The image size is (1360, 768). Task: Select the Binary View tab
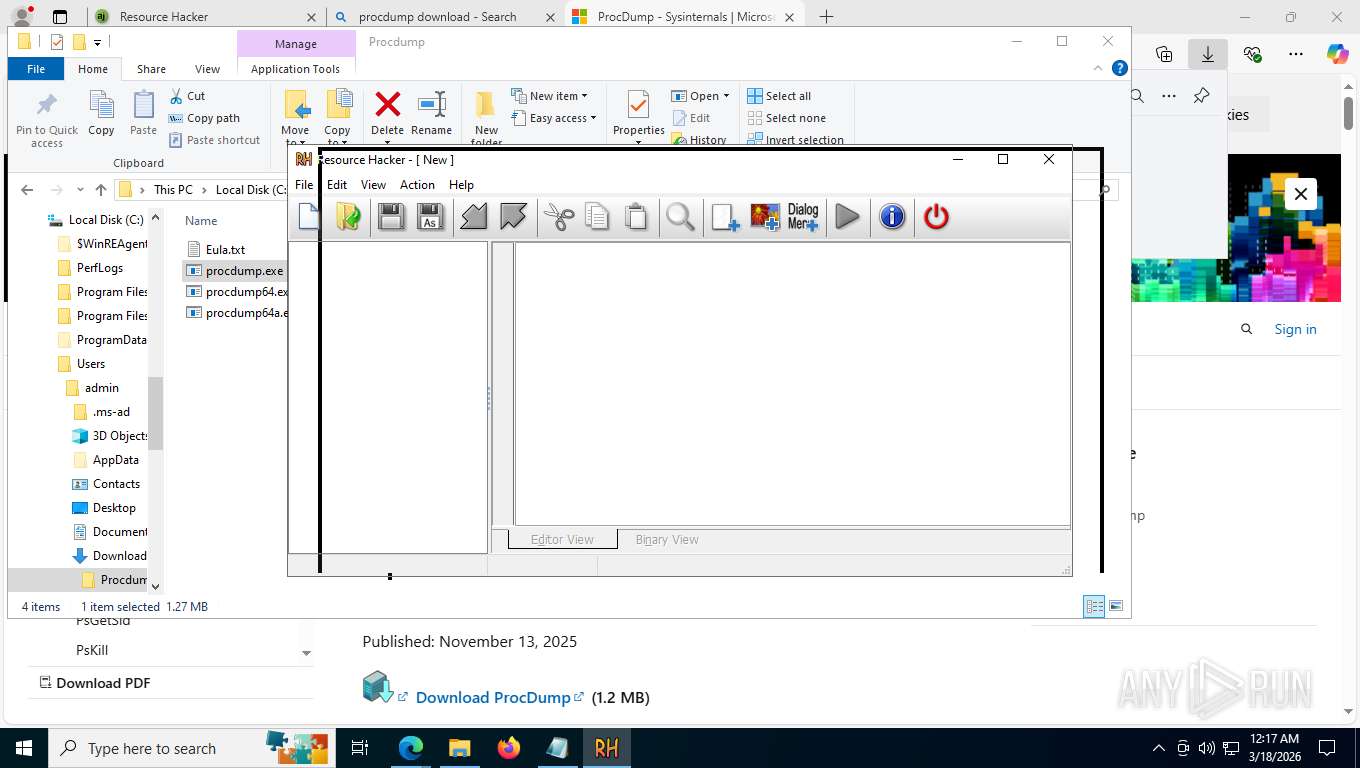coord(667,539)
